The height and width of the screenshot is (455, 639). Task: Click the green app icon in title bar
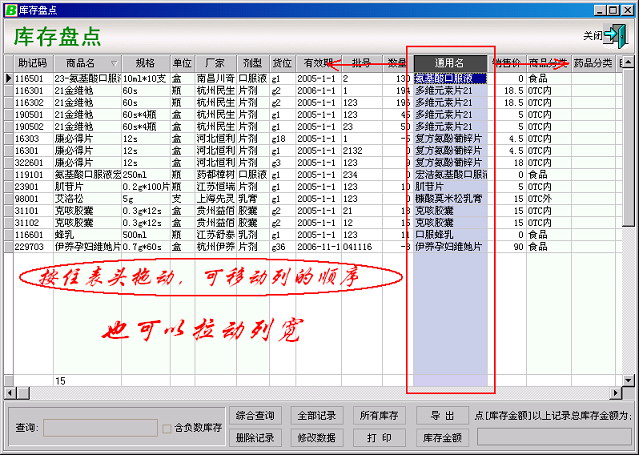point(9,9)
